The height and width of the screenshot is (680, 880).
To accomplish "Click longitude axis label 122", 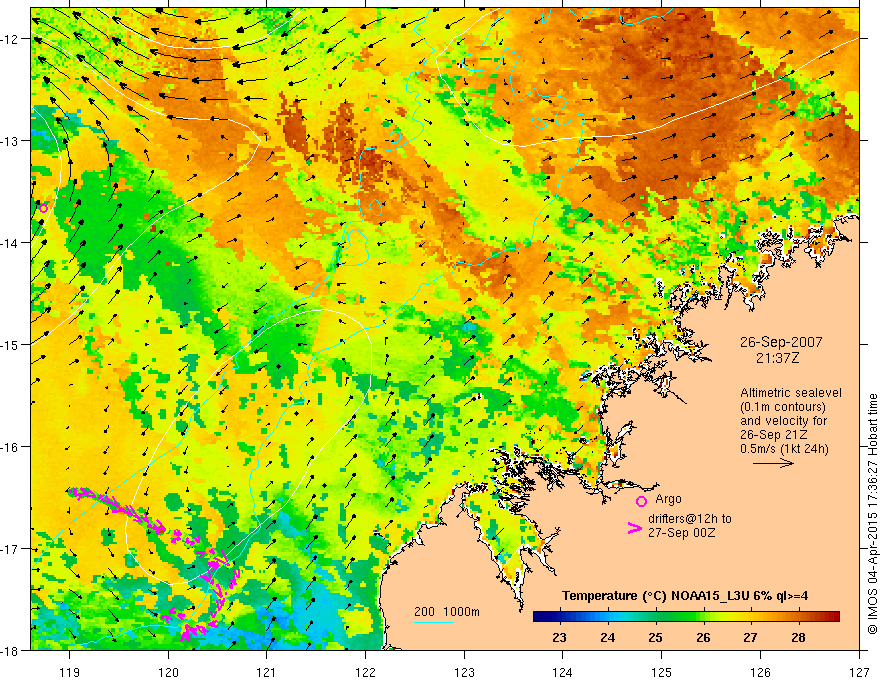I will 365,672.
